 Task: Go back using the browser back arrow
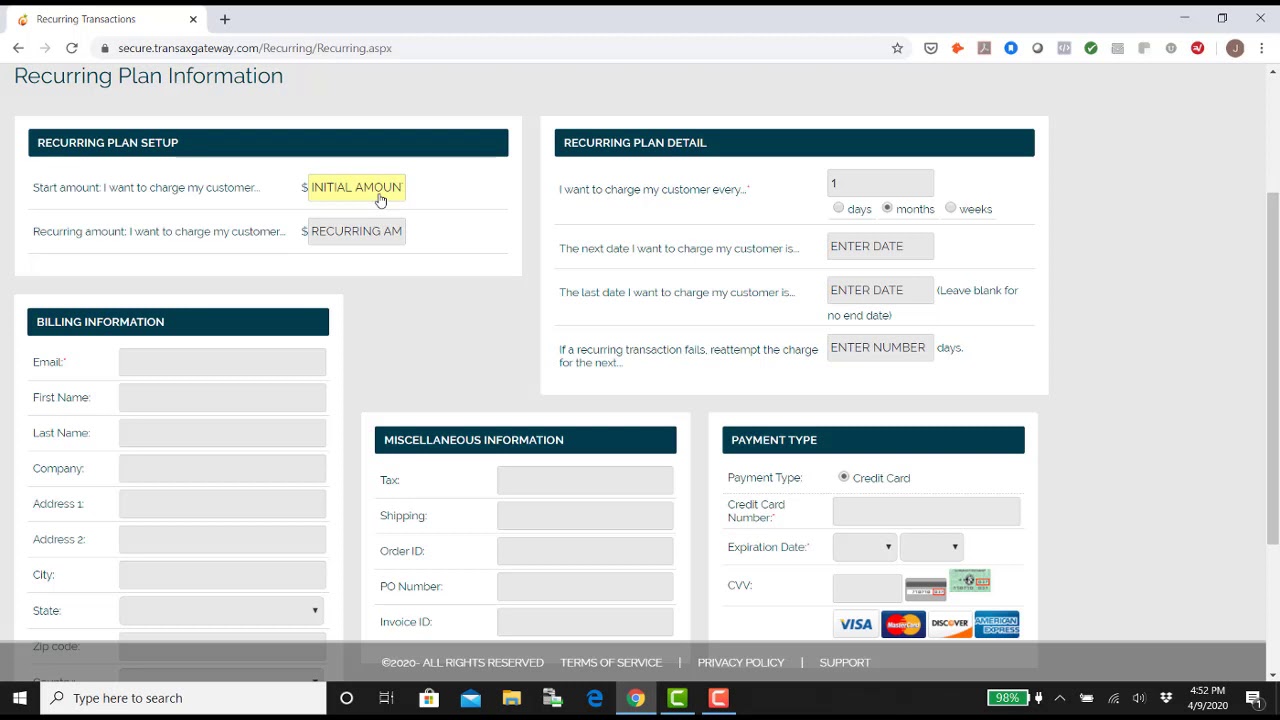[x=19, y=48]
